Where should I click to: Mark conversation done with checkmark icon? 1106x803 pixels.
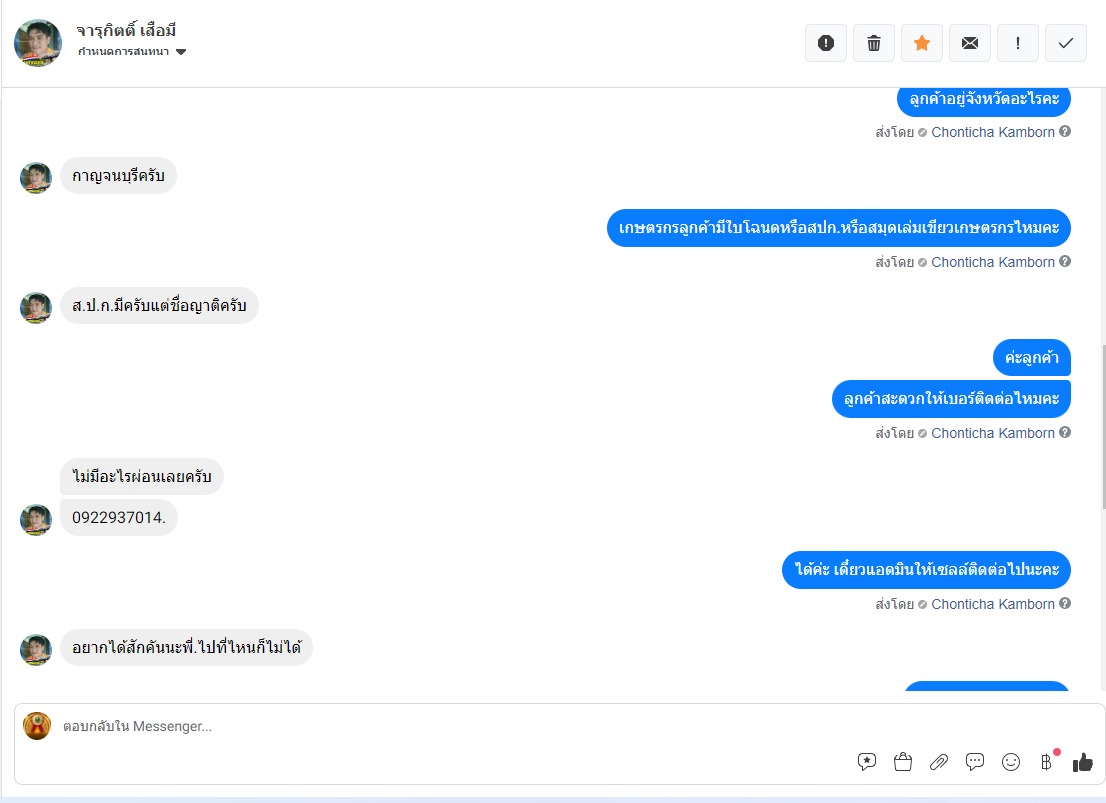coord(1066,43)
